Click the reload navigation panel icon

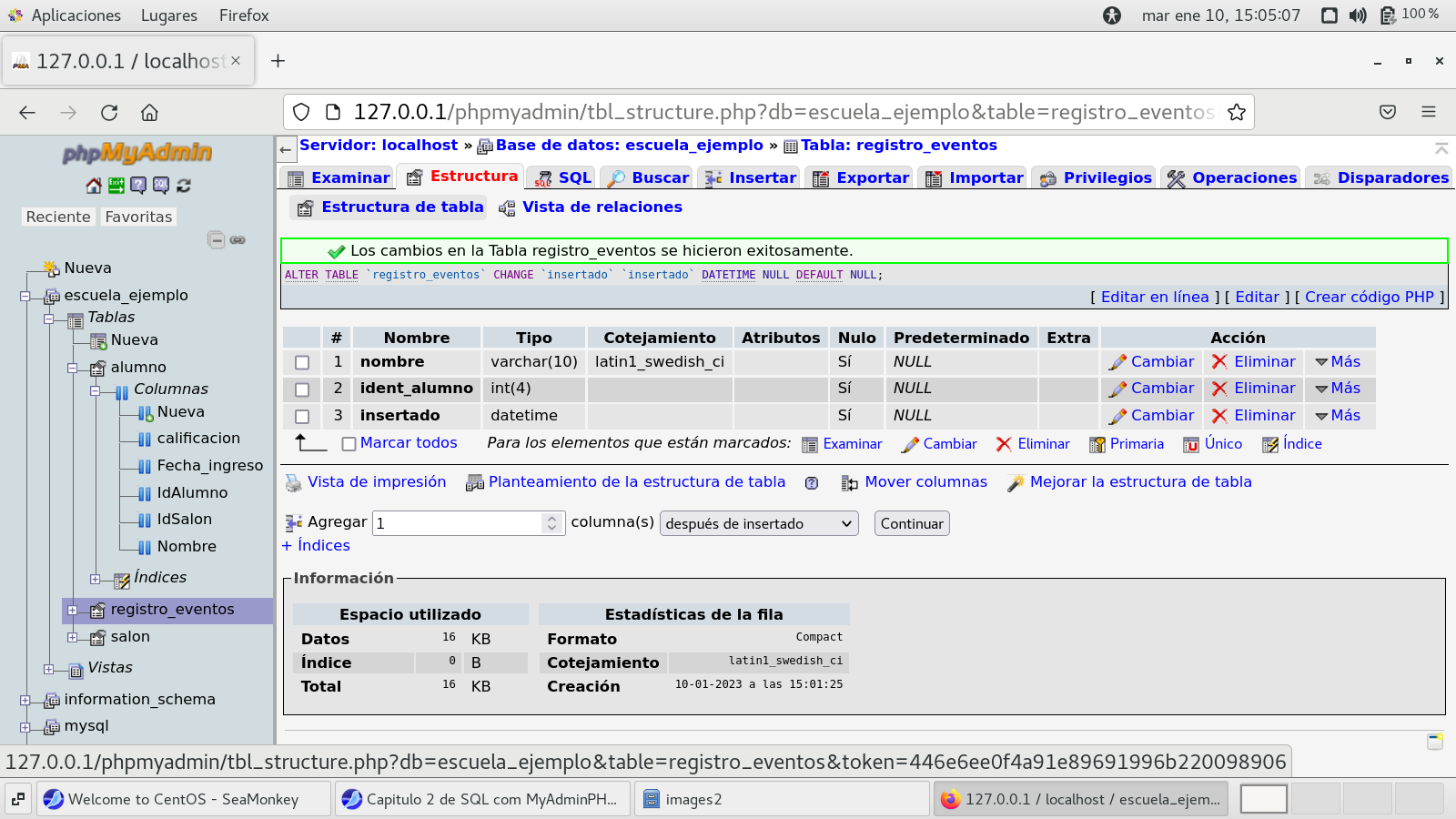[x=184, y=186]
